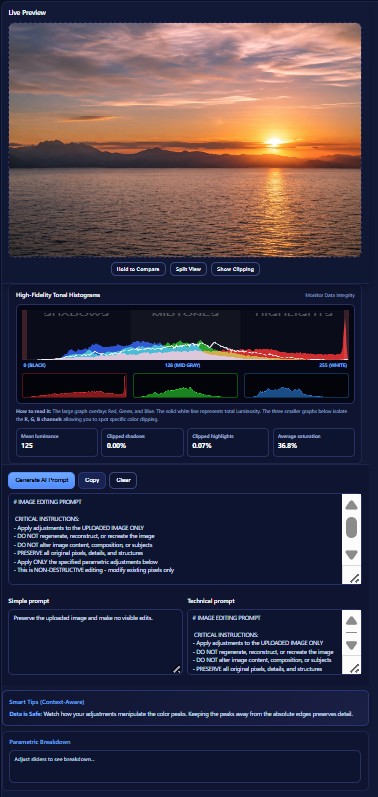The width and height of the screenshot is (378, 797).
Task: Click into the Simple prompt text box
Action: click(x=95, y=642)
